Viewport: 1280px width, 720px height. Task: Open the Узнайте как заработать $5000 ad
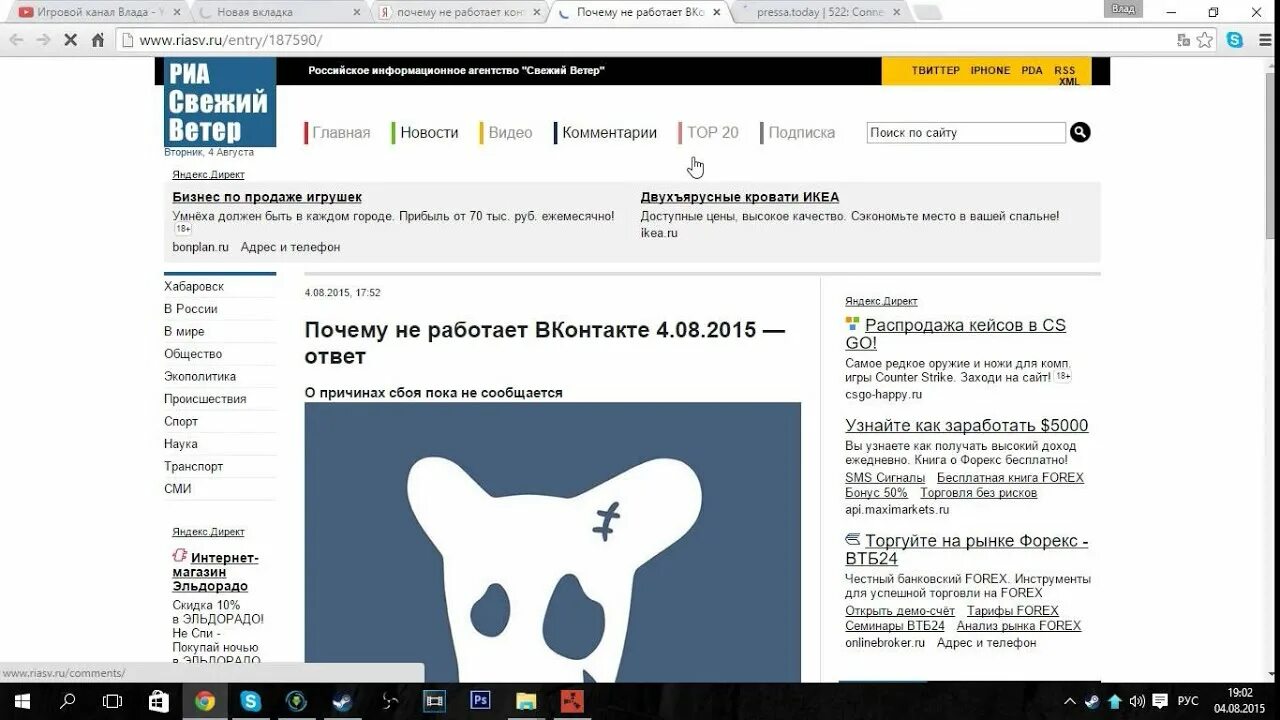(966, 425)
